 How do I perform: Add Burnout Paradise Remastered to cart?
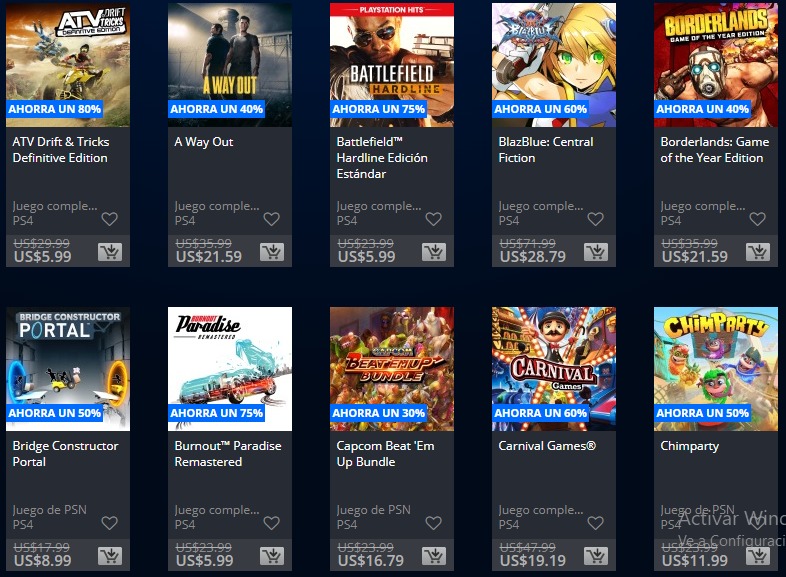272,556
